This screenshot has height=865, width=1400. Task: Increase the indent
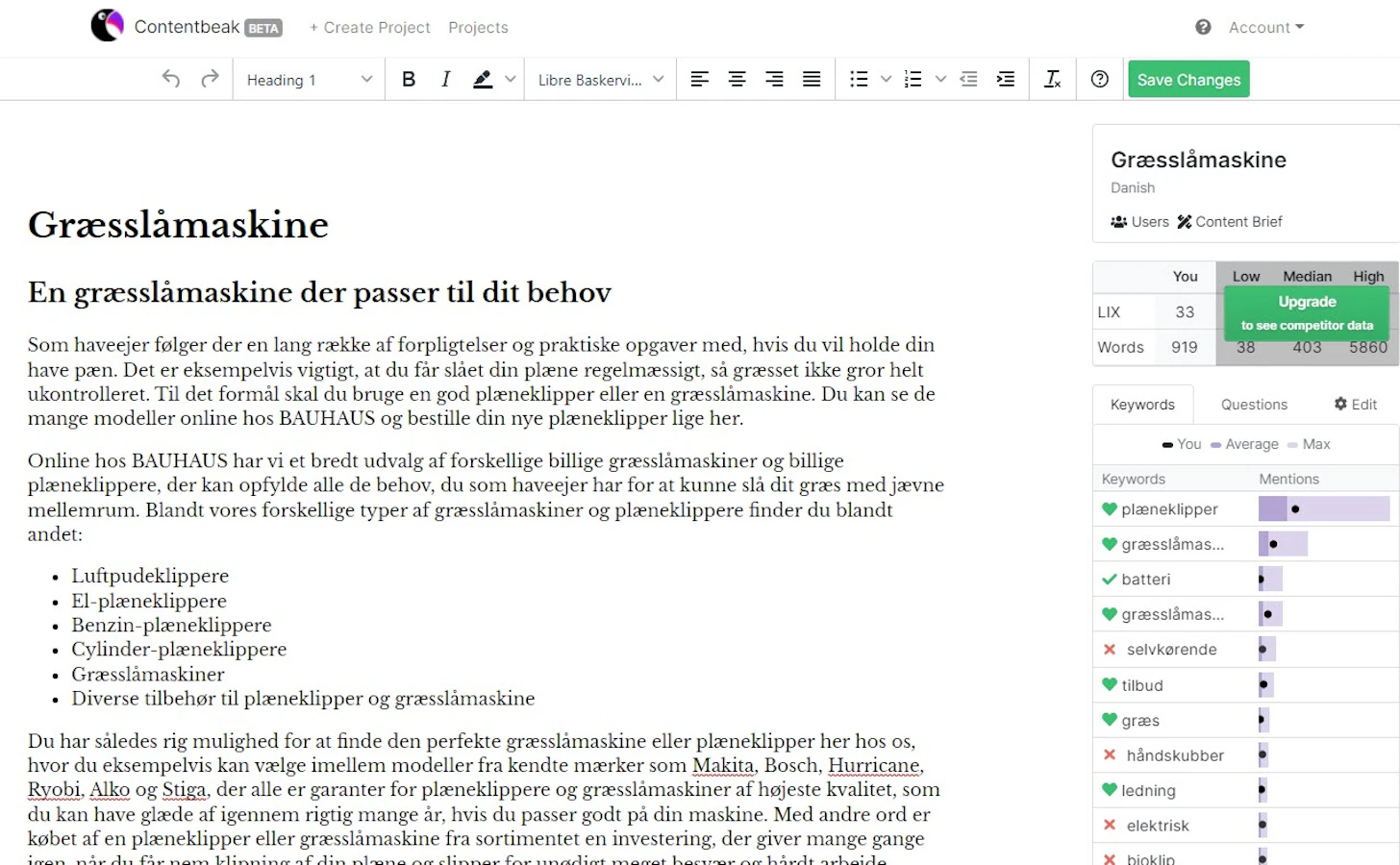pyautogui.click(x=1006, y=80)
